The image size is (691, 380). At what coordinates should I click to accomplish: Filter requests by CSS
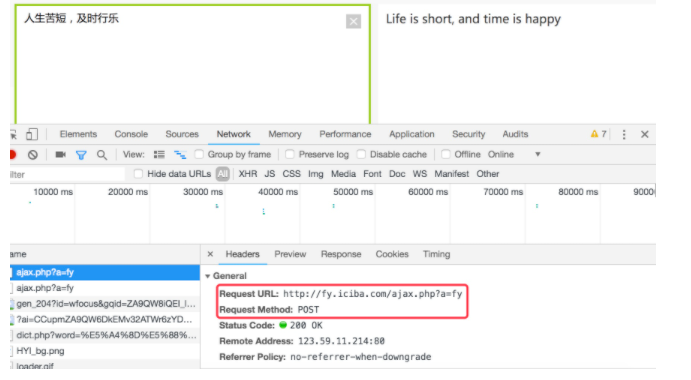(291, 174)
